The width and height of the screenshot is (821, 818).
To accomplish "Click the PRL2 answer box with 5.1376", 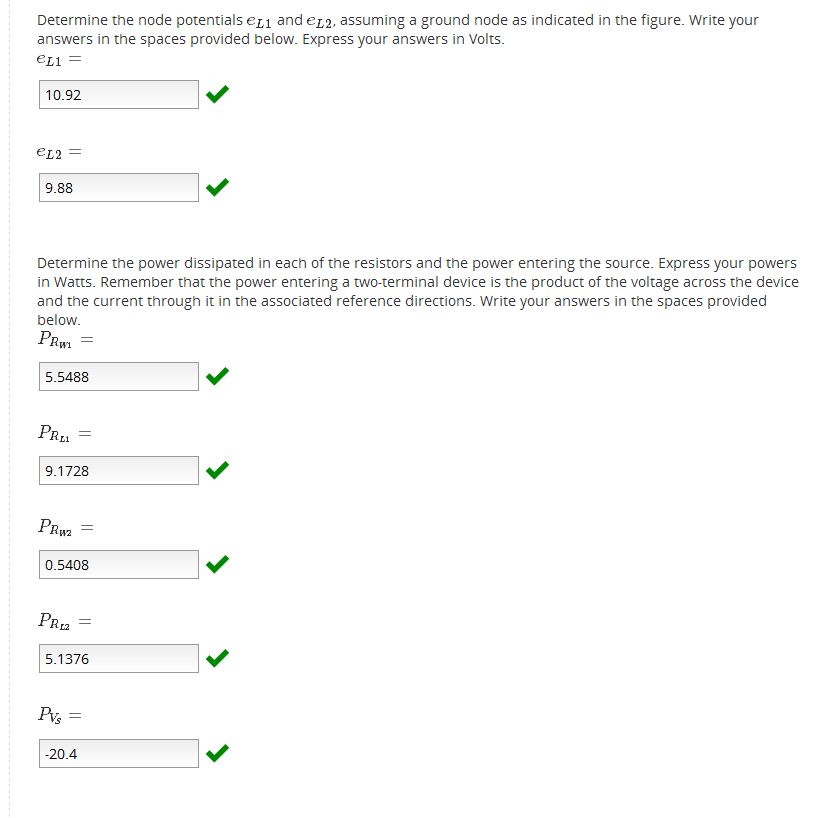I will [x=119, y=659].
